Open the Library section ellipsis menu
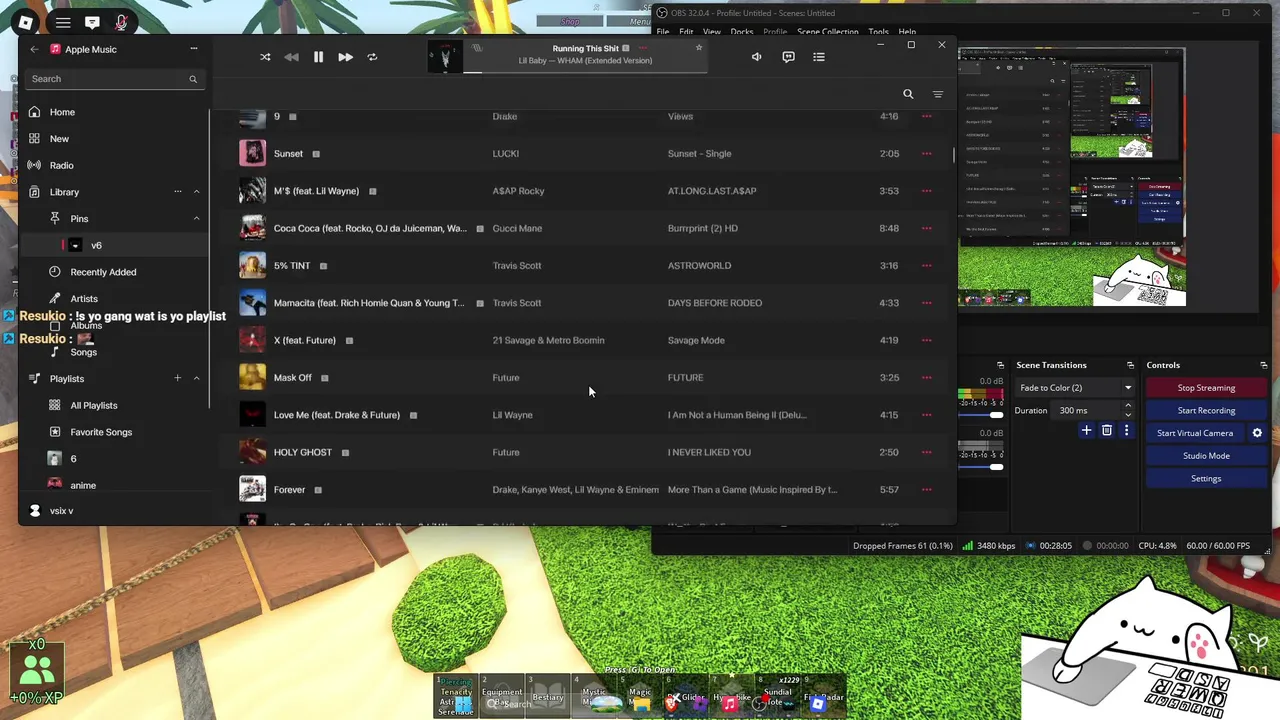Image resolution: width=1280 pixels, height=720 pixels. (178, 192)
